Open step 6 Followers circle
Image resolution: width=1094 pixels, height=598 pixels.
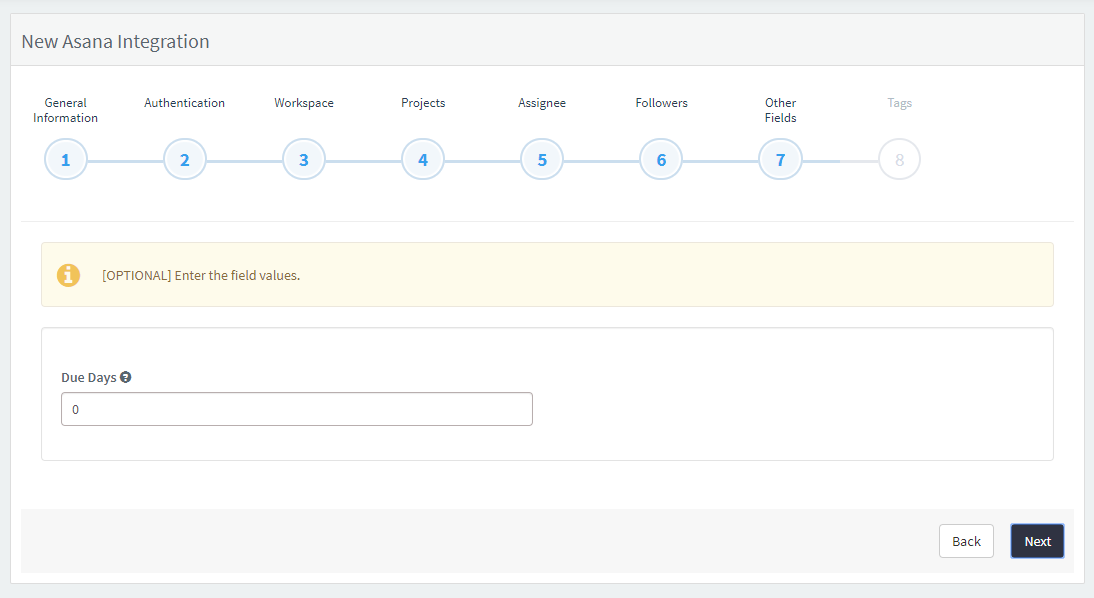[x=661, y=160]
